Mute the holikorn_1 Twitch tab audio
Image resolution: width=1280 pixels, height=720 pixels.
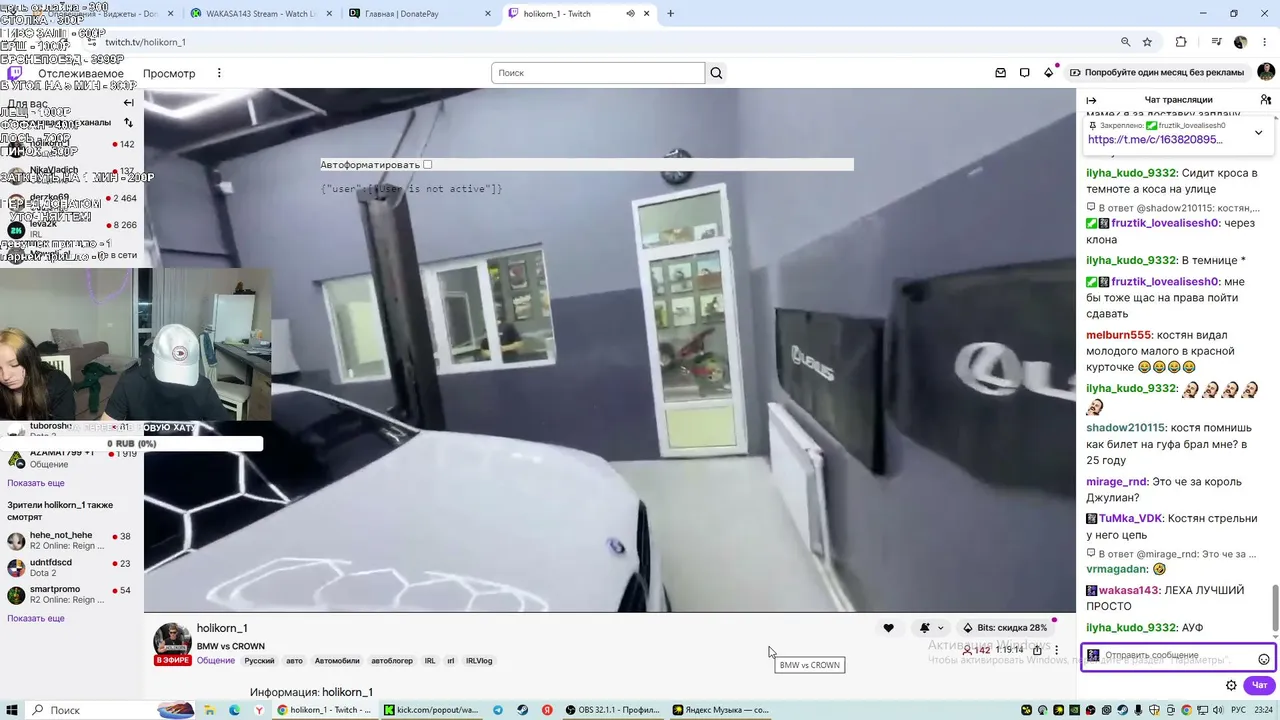631,14
